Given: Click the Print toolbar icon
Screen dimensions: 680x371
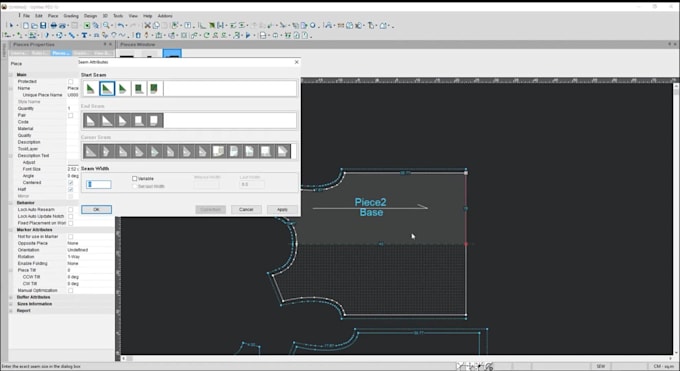Looking at the screenshot, I should pyautogui.click(x=54, y=26).
